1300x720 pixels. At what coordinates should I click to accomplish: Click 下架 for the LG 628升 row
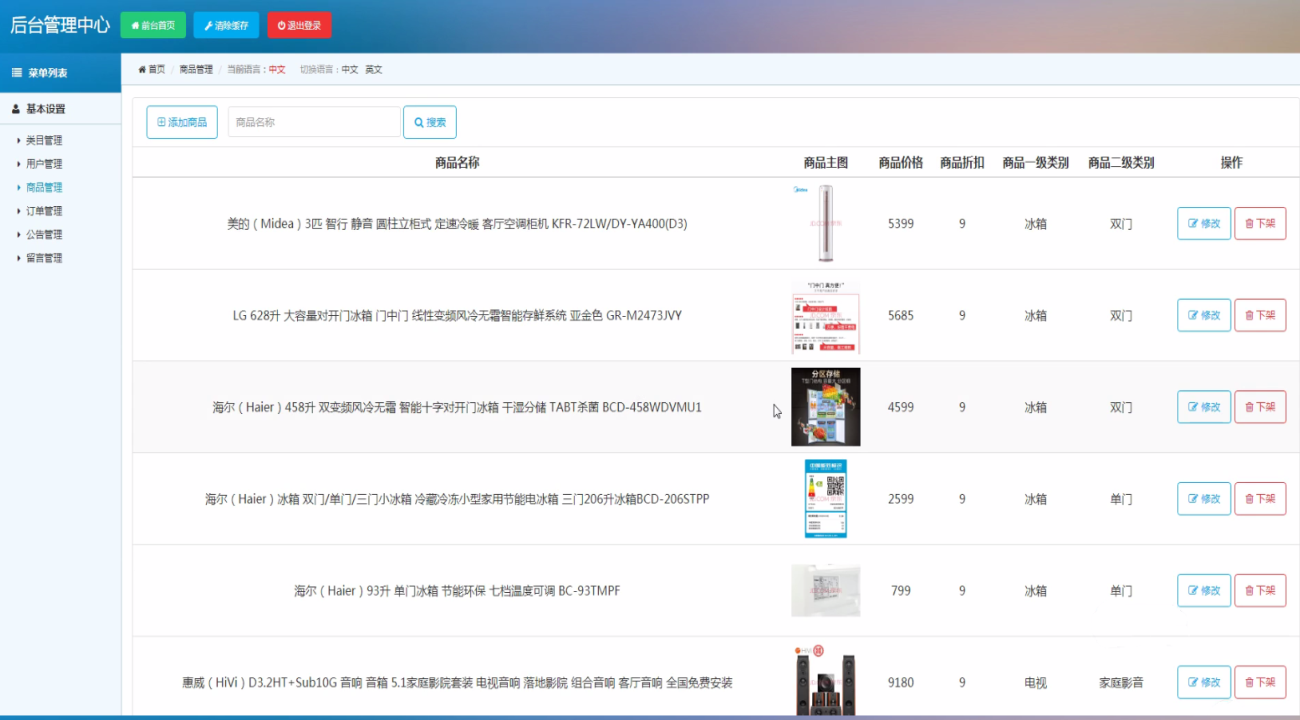pos(1260,315)
